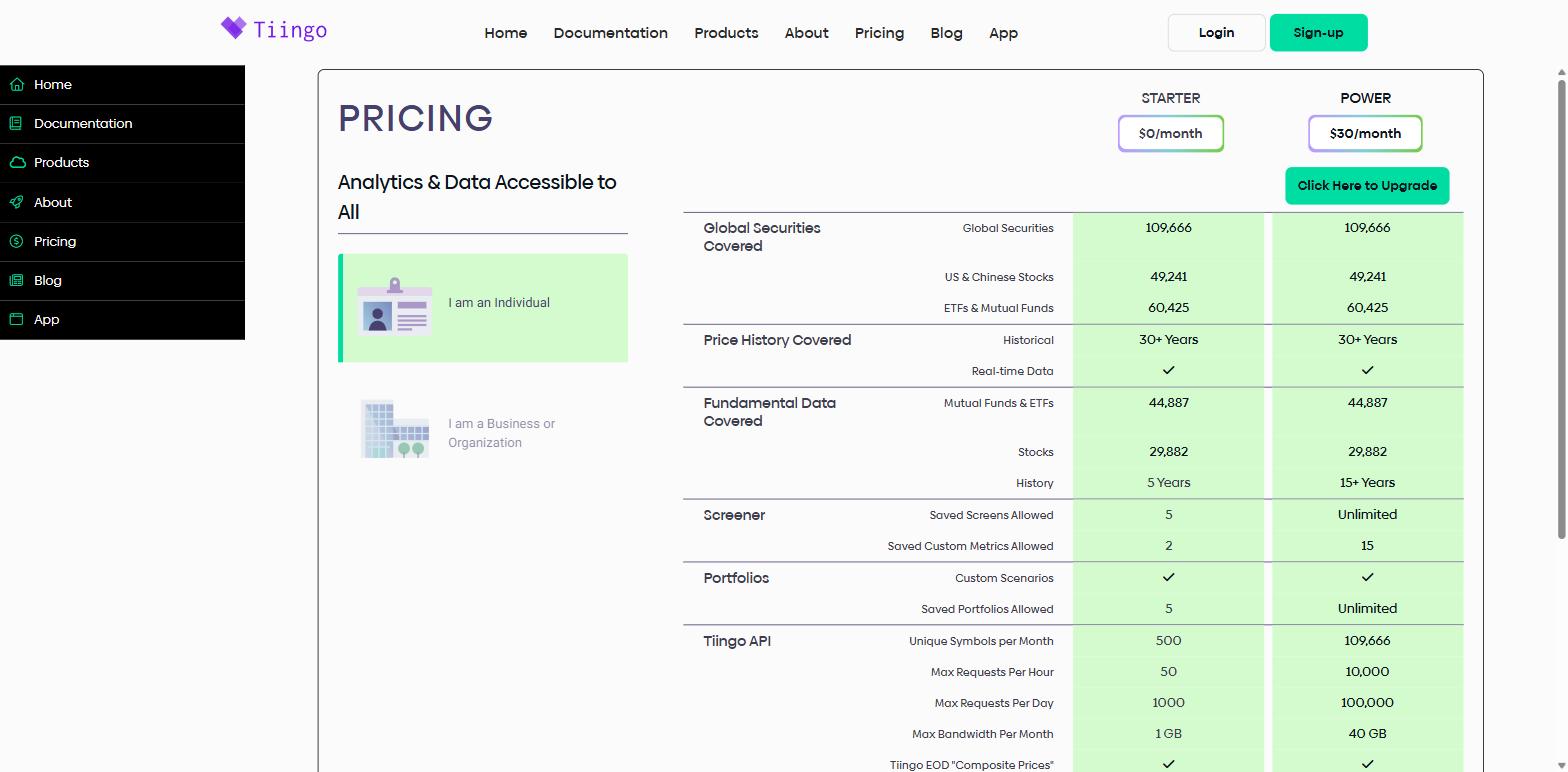Click the Power 100,000 requests per day value

click(x=1367, y=703)
